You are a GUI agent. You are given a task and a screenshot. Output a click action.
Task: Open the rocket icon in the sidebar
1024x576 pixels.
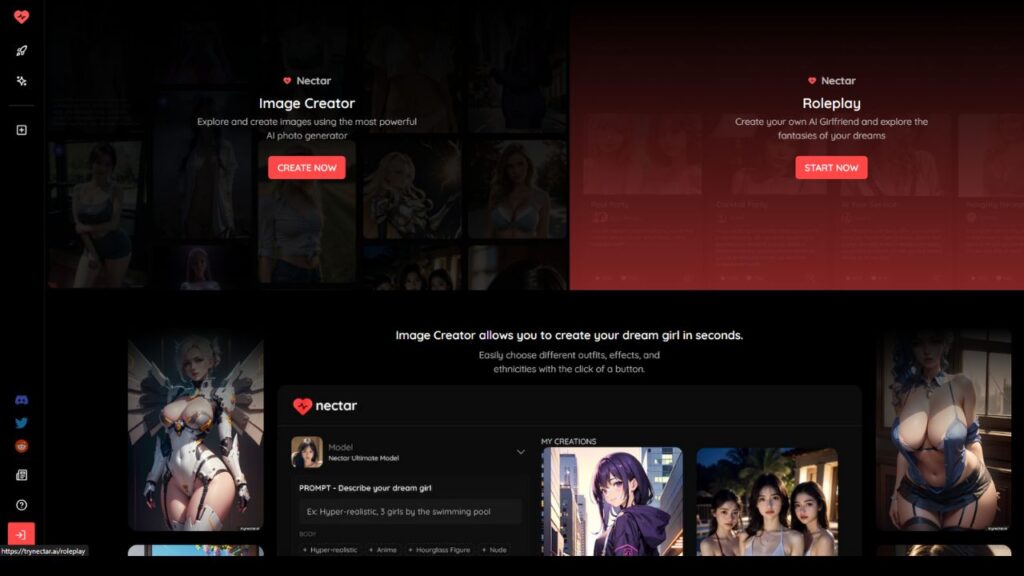[x=22, y=51]
